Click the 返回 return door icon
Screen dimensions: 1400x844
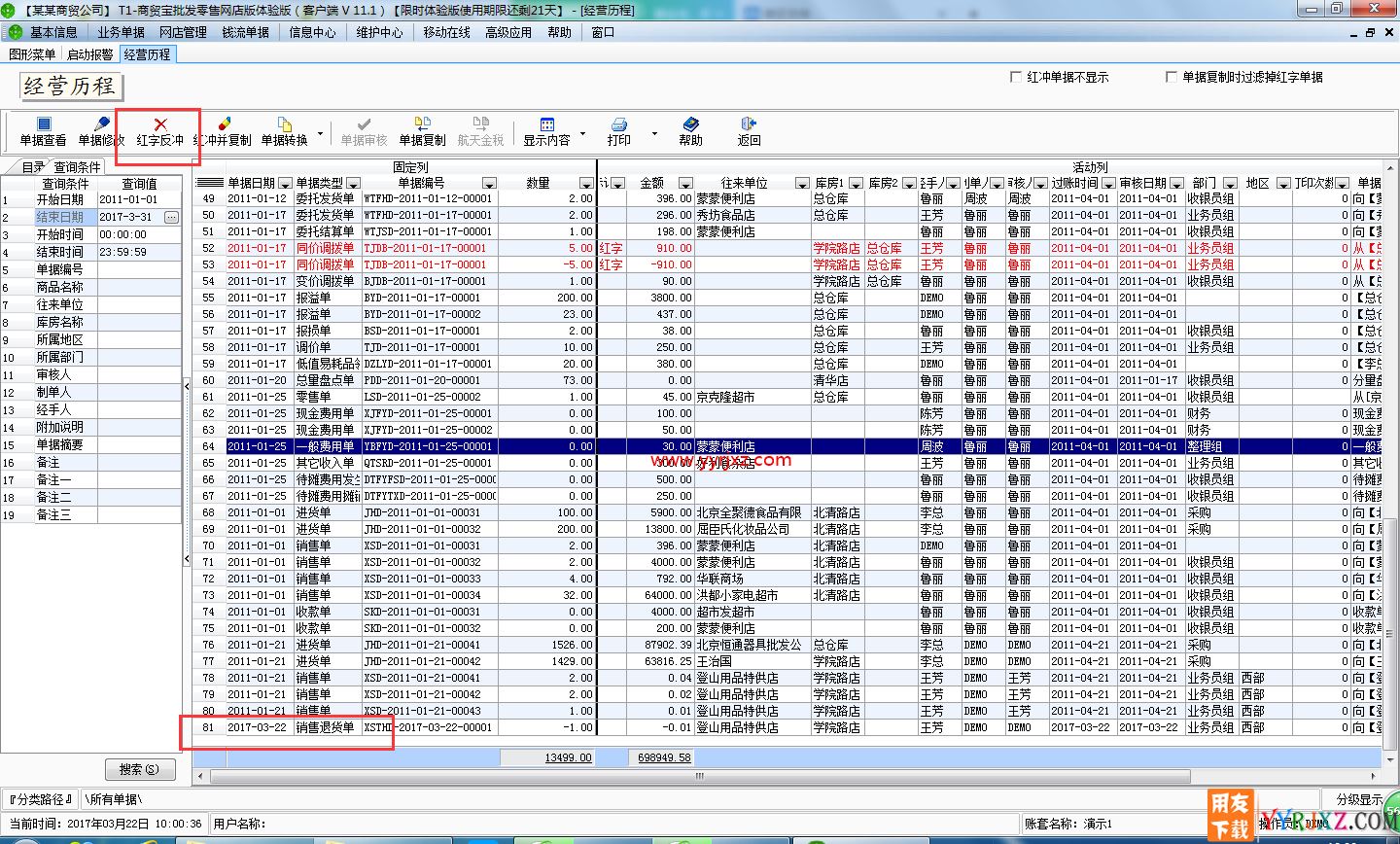point(749,124)
